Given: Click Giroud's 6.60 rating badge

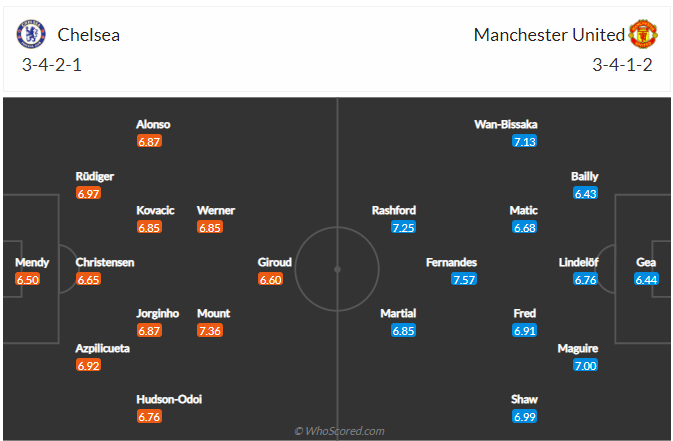Looking at the screenshot, I should coord(271,279).
